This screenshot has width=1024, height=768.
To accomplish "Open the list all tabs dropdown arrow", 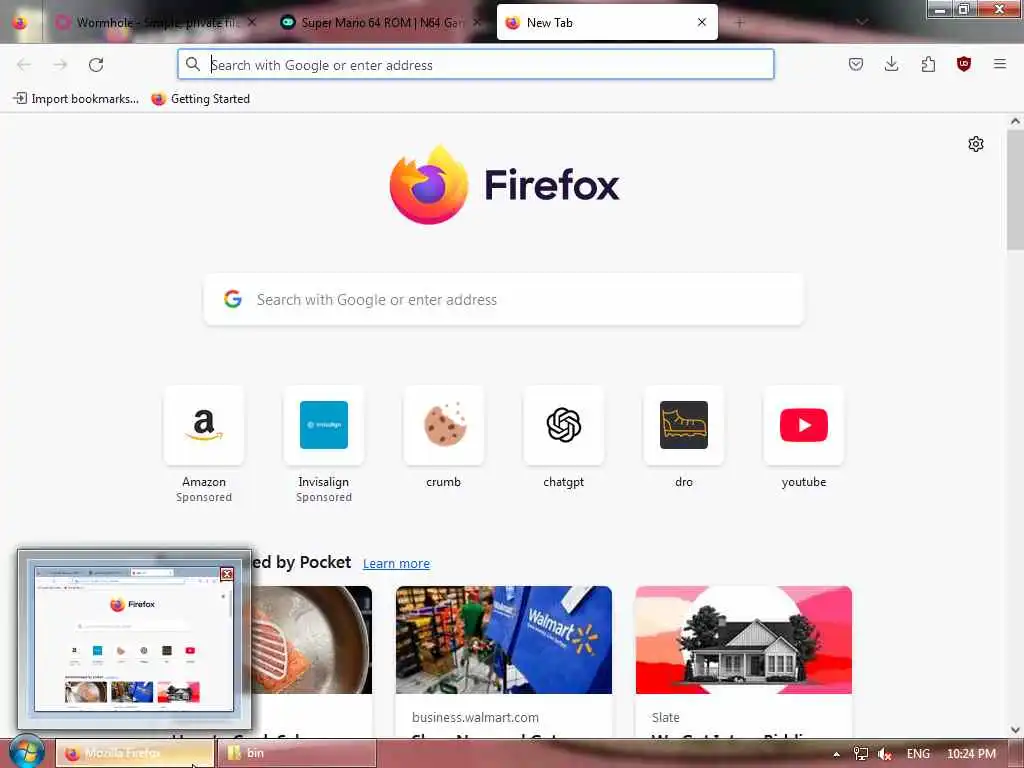I will click(x=862, y=22).
